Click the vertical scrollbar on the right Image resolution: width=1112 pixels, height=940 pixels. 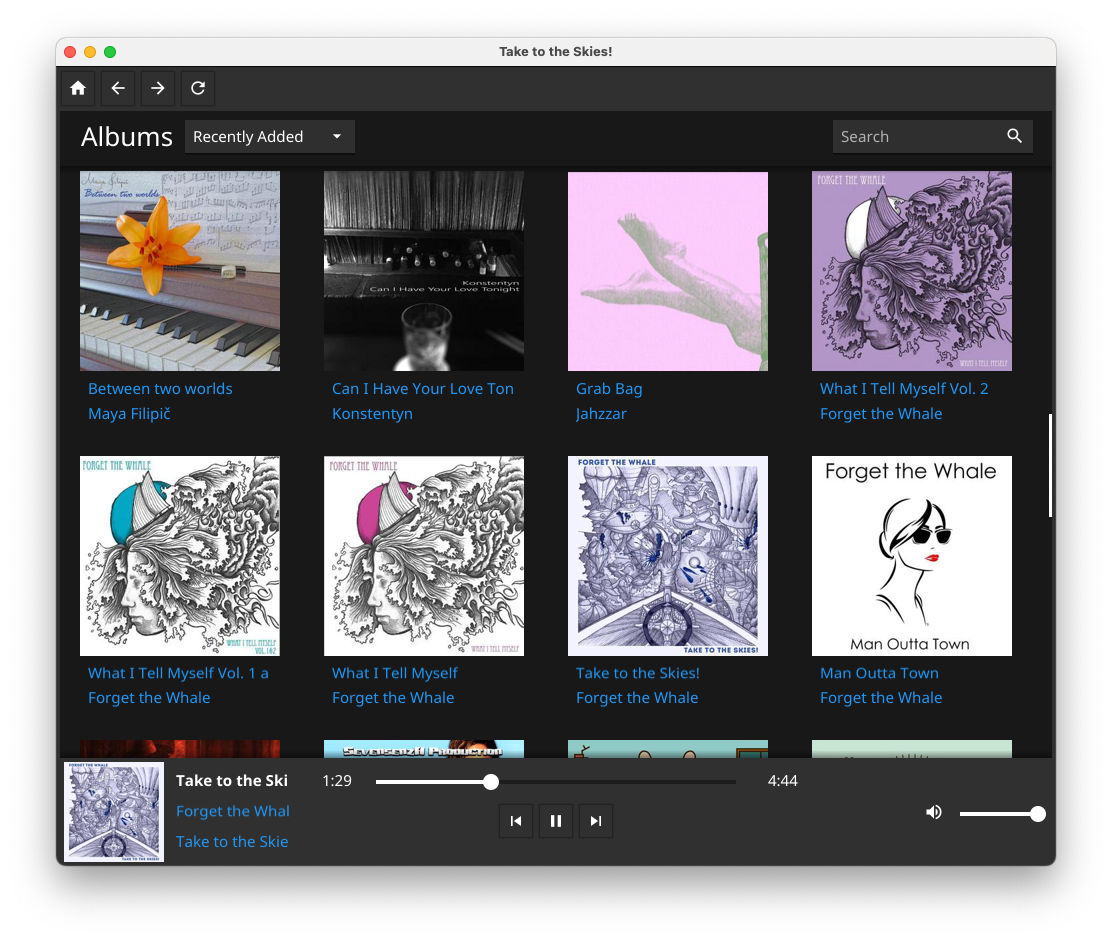(1050, 465)
